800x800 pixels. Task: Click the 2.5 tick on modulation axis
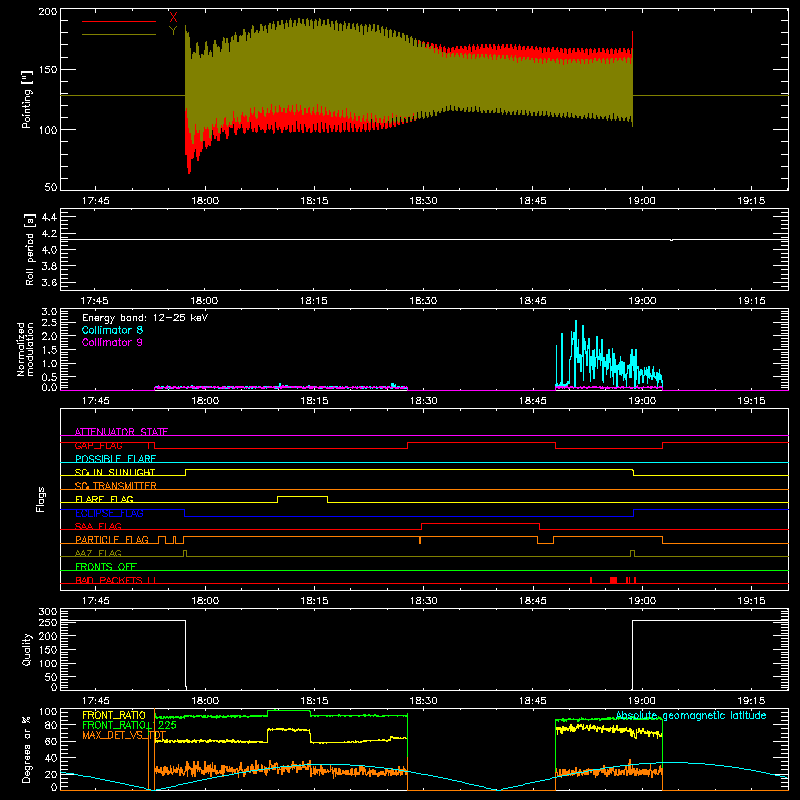click(x=49, y=323)
